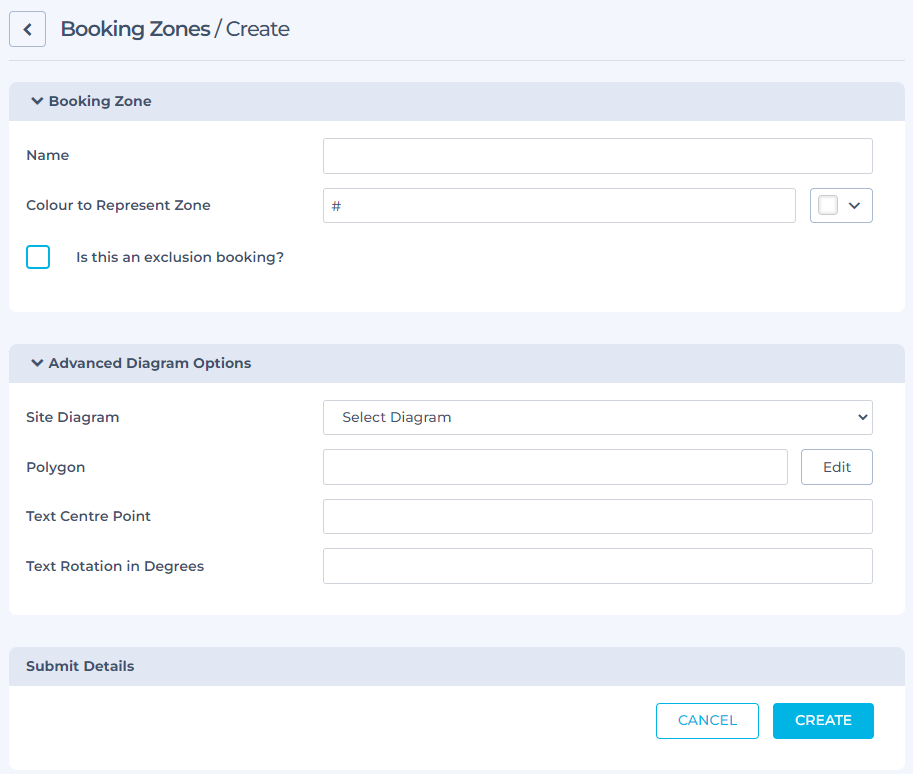
Task: Open the colour picker dropdown arrow
Action: (x=854, y=205)
